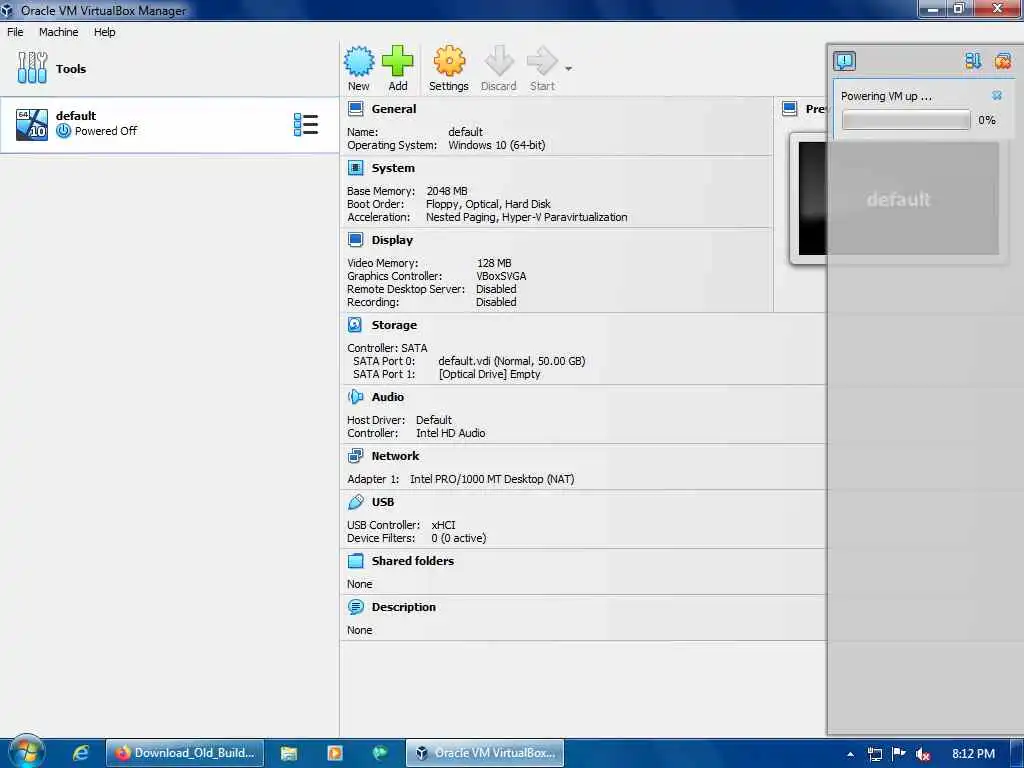Click the Powered Off status icon
The height and width of the screenshot is (768, 1024).
tap(63, 131)
